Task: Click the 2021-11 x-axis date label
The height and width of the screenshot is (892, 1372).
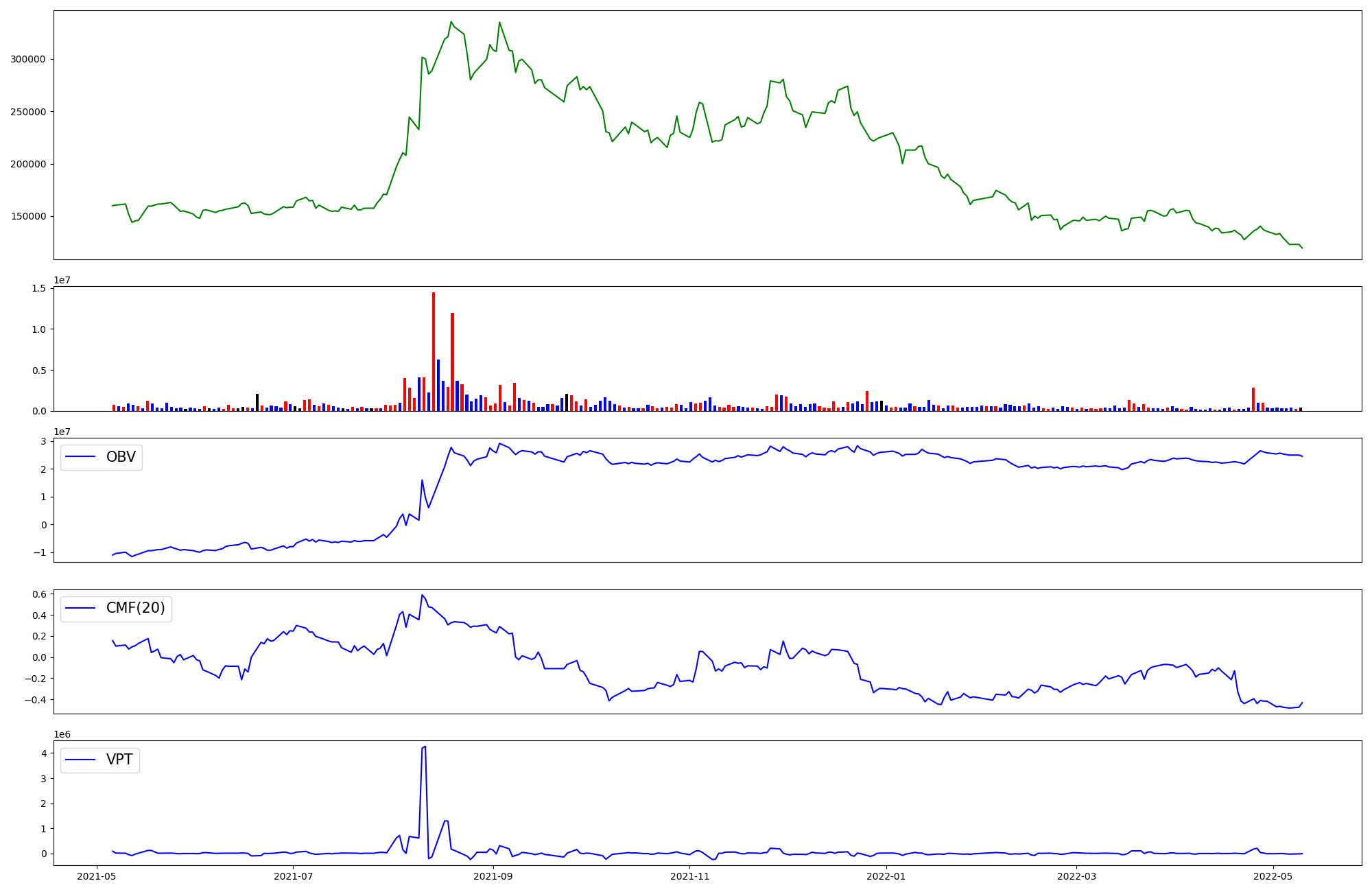Action: (x=689, y=876)
